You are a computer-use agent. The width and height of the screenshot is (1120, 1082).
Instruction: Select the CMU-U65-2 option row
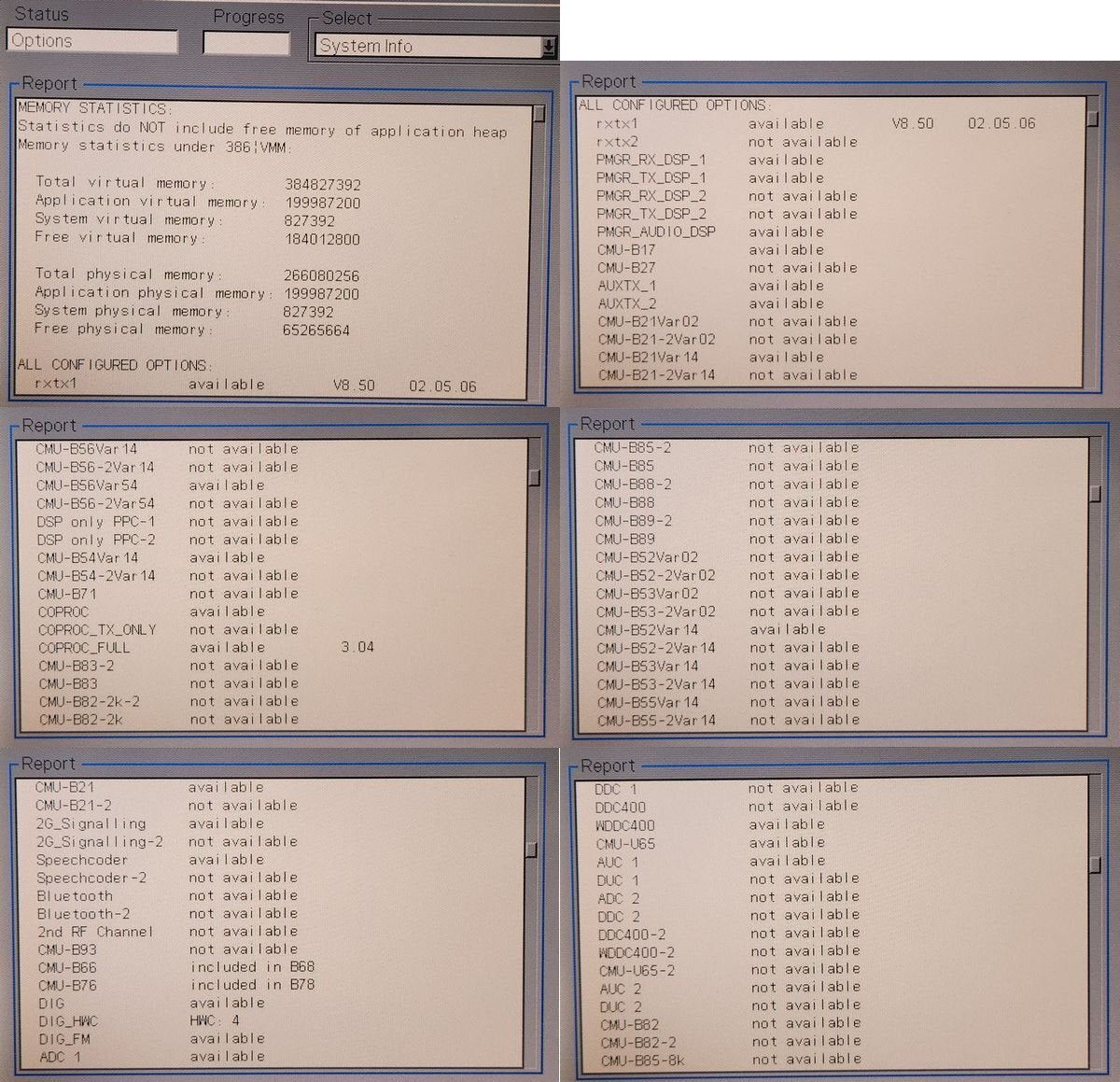729,970
